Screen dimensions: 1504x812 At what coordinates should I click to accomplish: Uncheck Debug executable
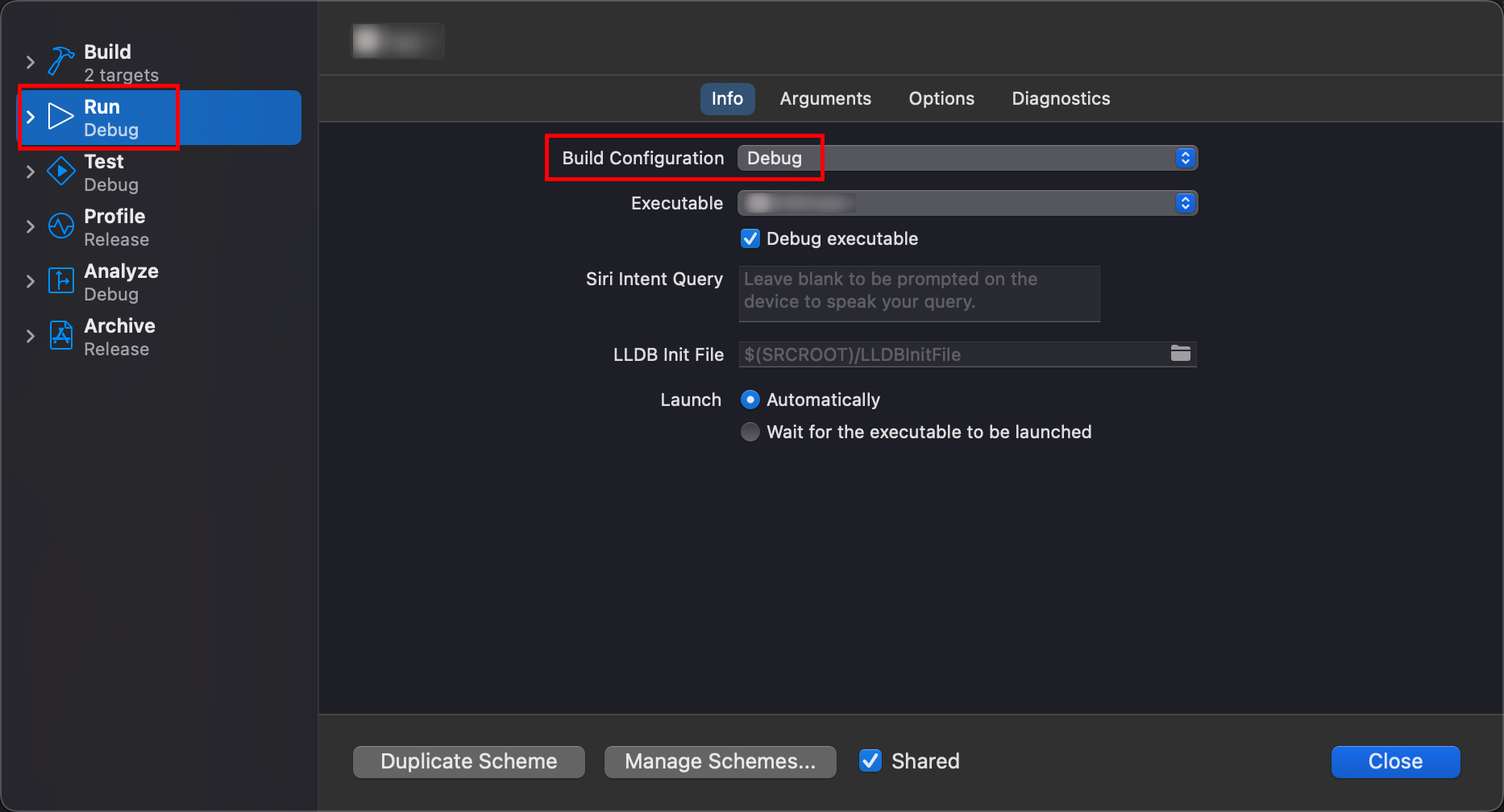750,238
